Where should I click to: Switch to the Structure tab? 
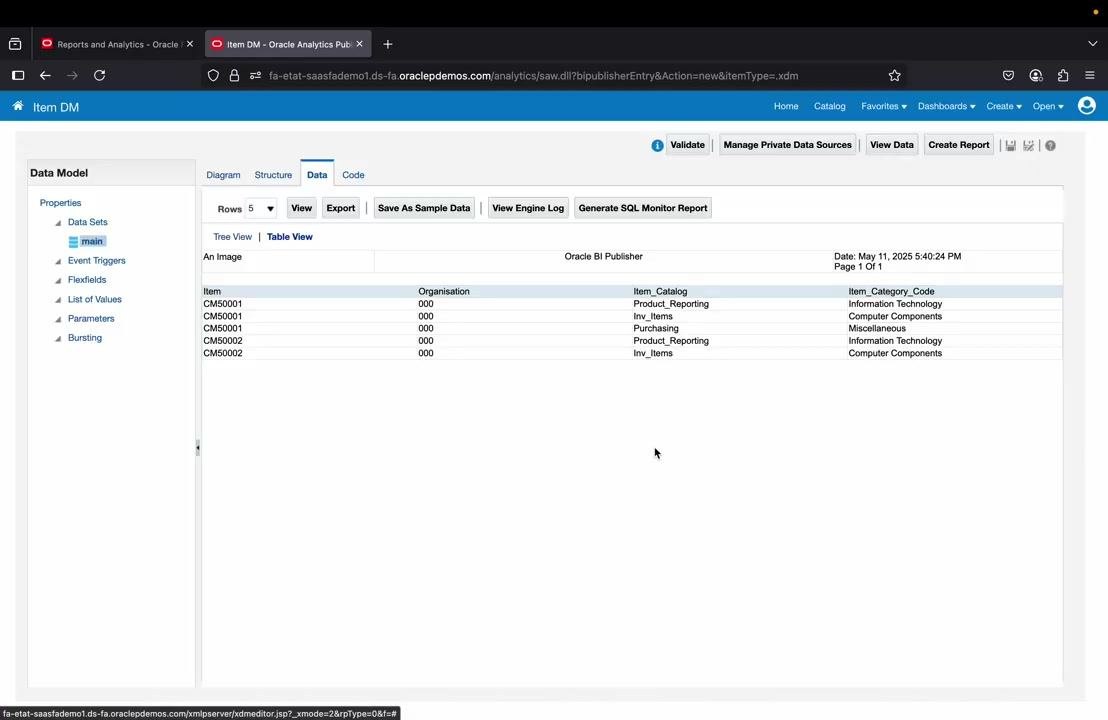[273, 175]
